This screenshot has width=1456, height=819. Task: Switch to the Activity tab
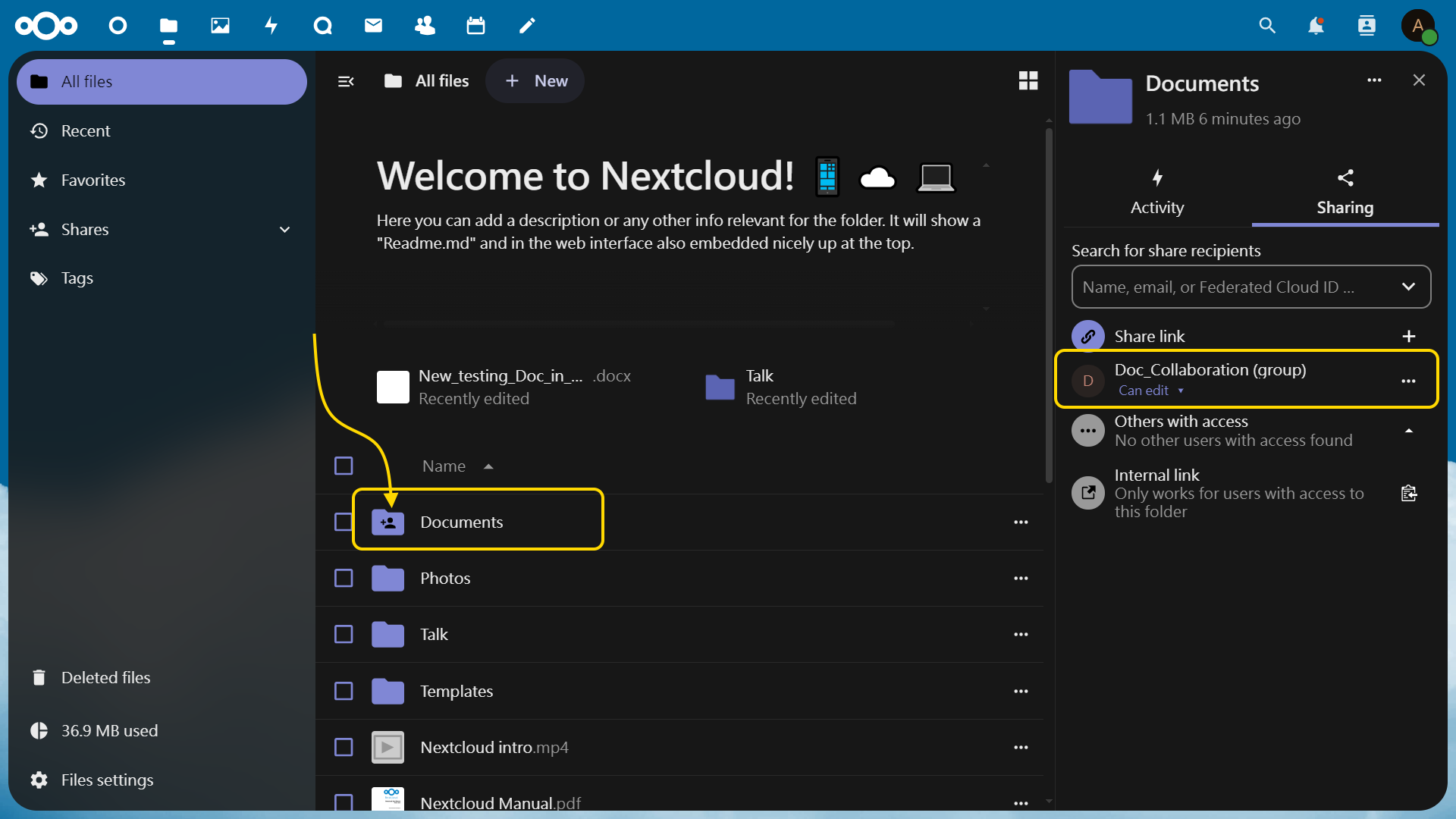(x=1157, y=193)
